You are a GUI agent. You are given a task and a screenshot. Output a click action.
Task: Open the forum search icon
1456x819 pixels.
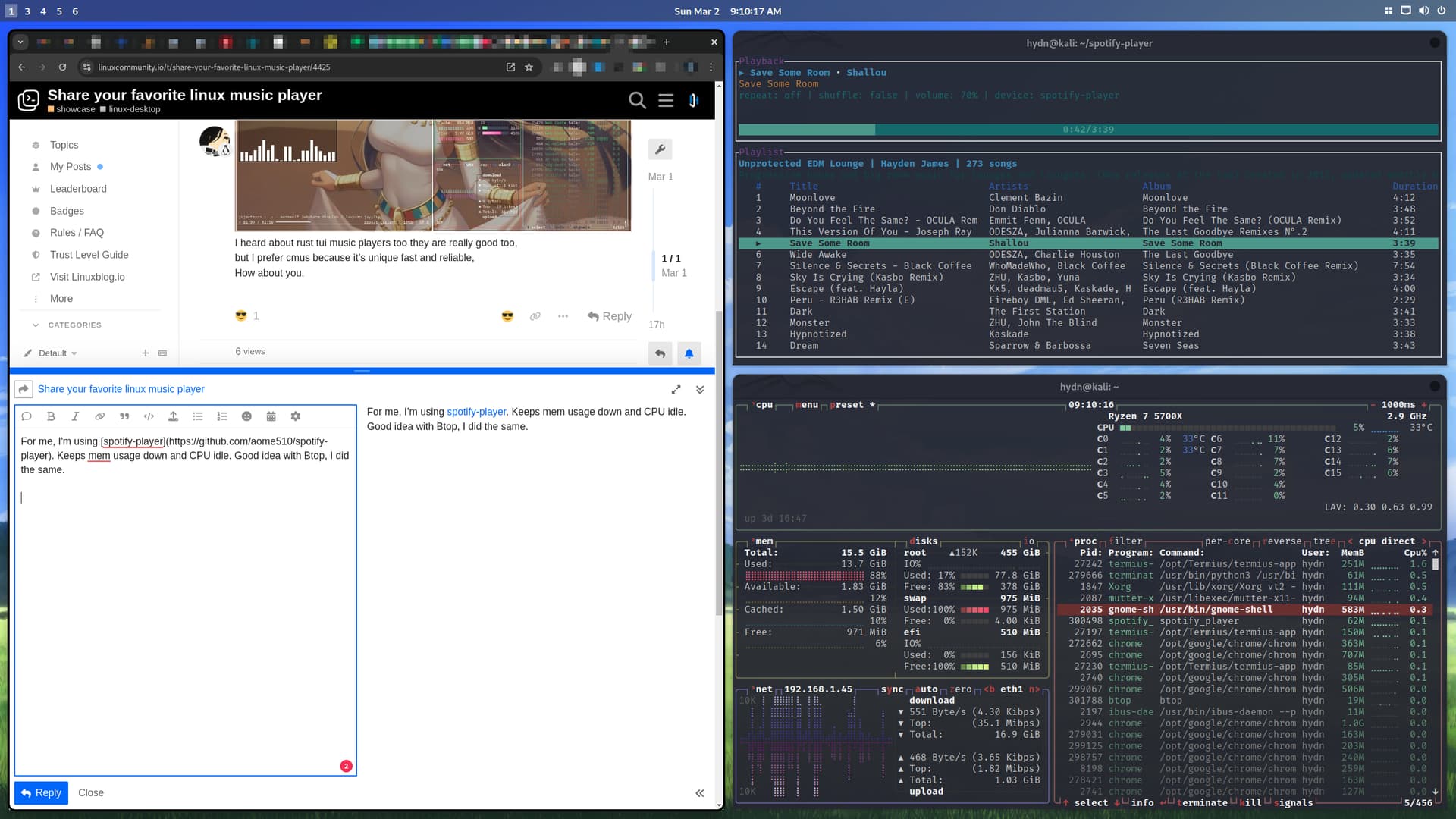[x=637, y=100]
